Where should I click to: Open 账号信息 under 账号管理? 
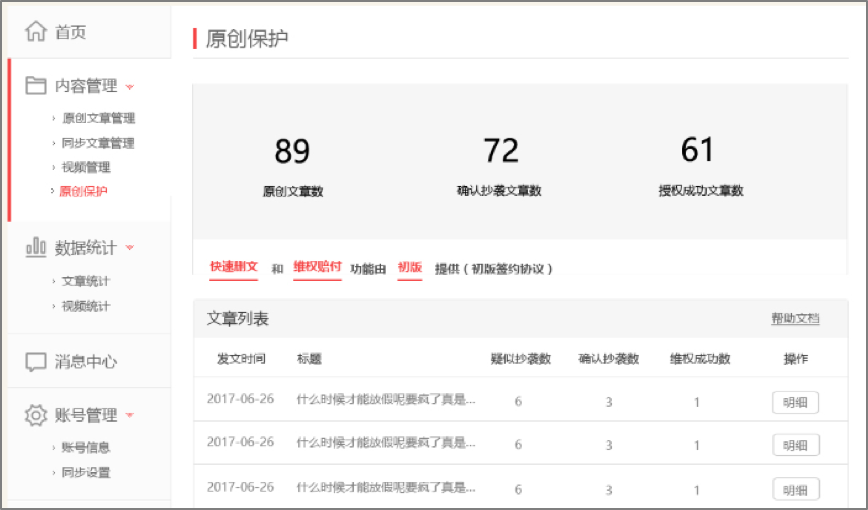[x=86, y=447]
